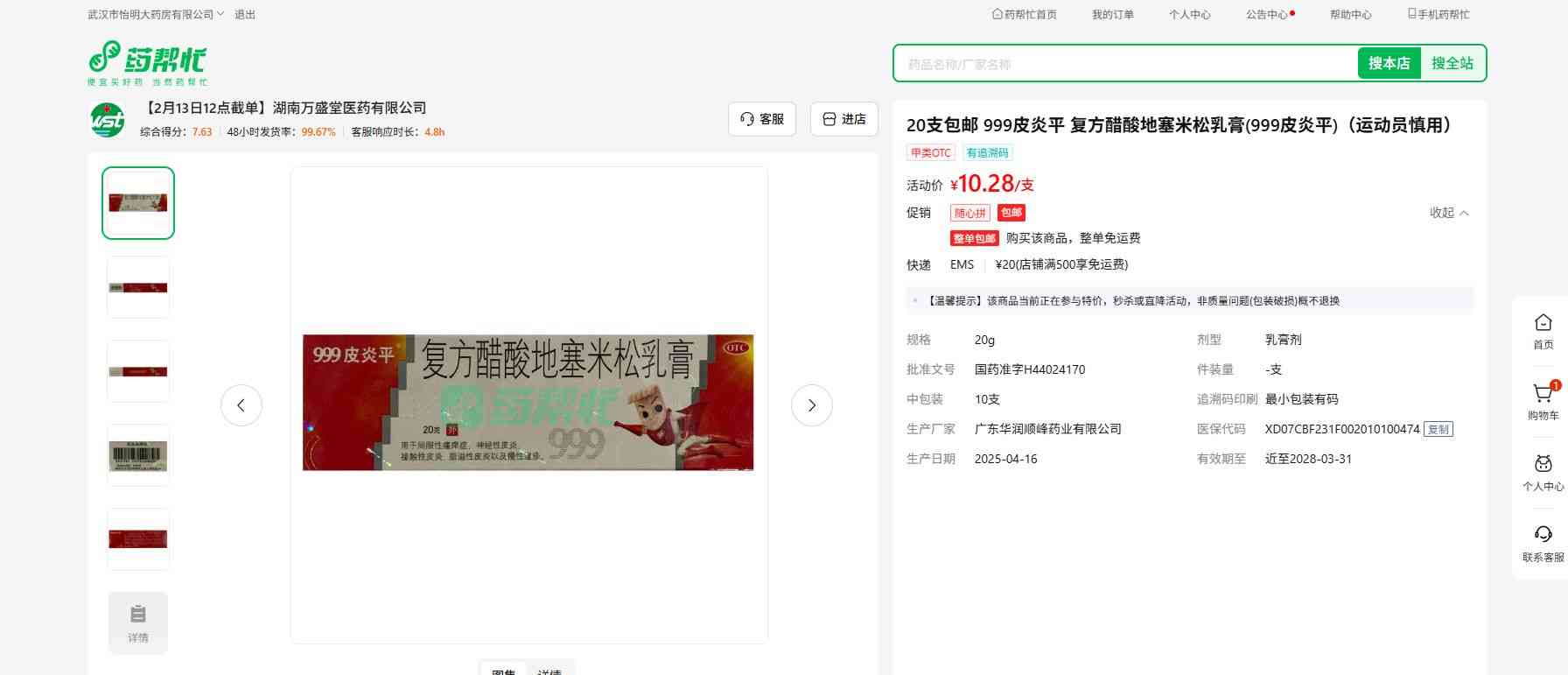Select the barcode thumbnail image
The image size is (1568, 675).
pos(138,455)
